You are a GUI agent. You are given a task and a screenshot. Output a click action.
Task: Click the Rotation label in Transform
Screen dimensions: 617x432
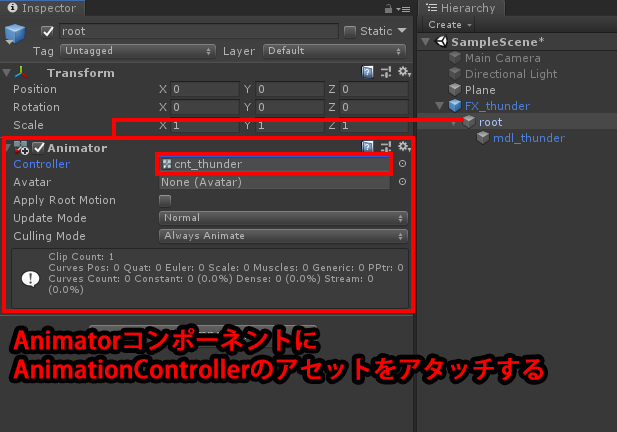coord(36,107)
